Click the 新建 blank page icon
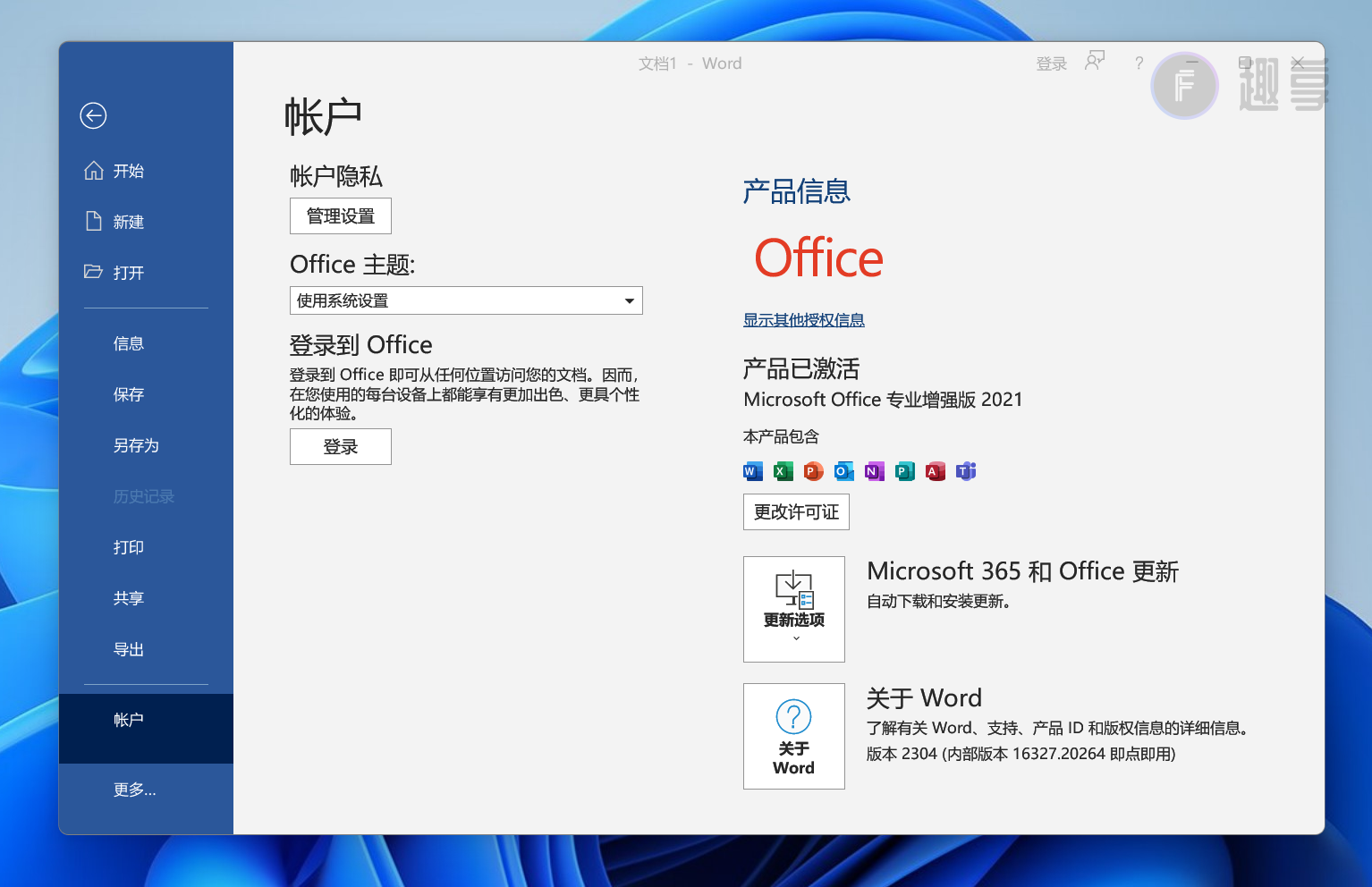The width and height of the screenshot is (1372, 887). tap(94, 221)
